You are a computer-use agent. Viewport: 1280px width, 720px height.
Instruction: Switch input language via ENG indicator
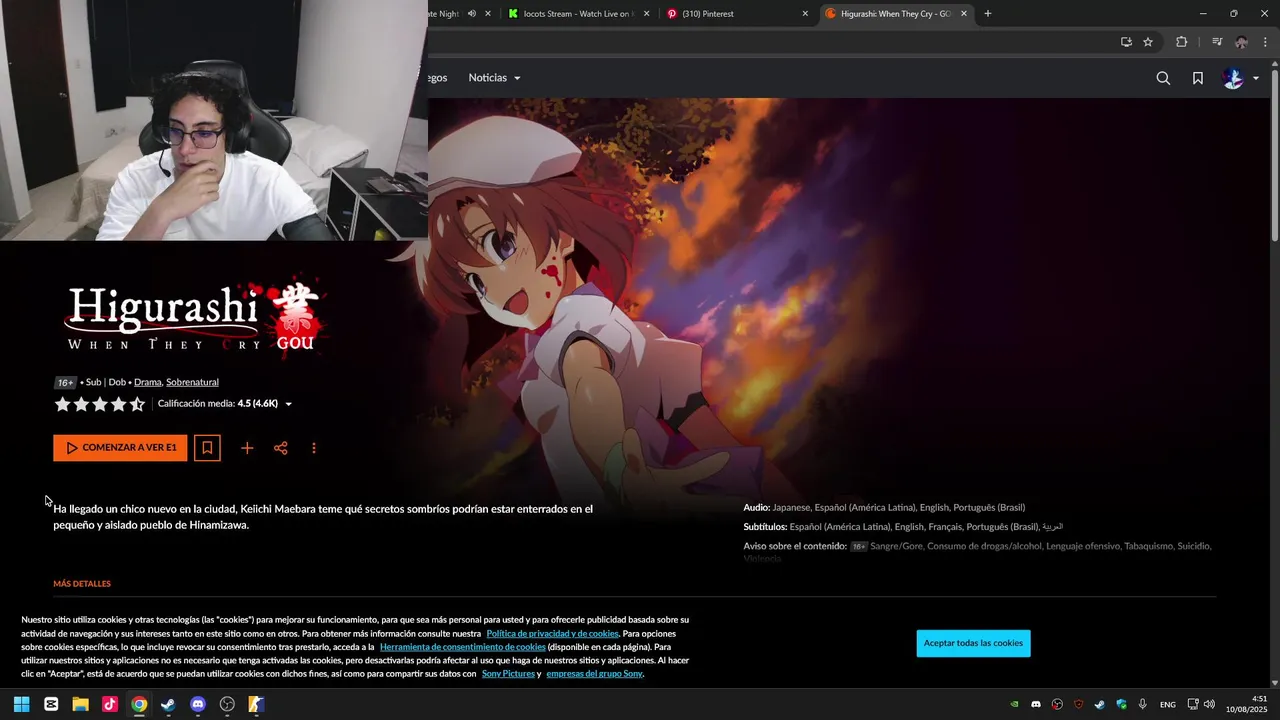pos(1167,705)
